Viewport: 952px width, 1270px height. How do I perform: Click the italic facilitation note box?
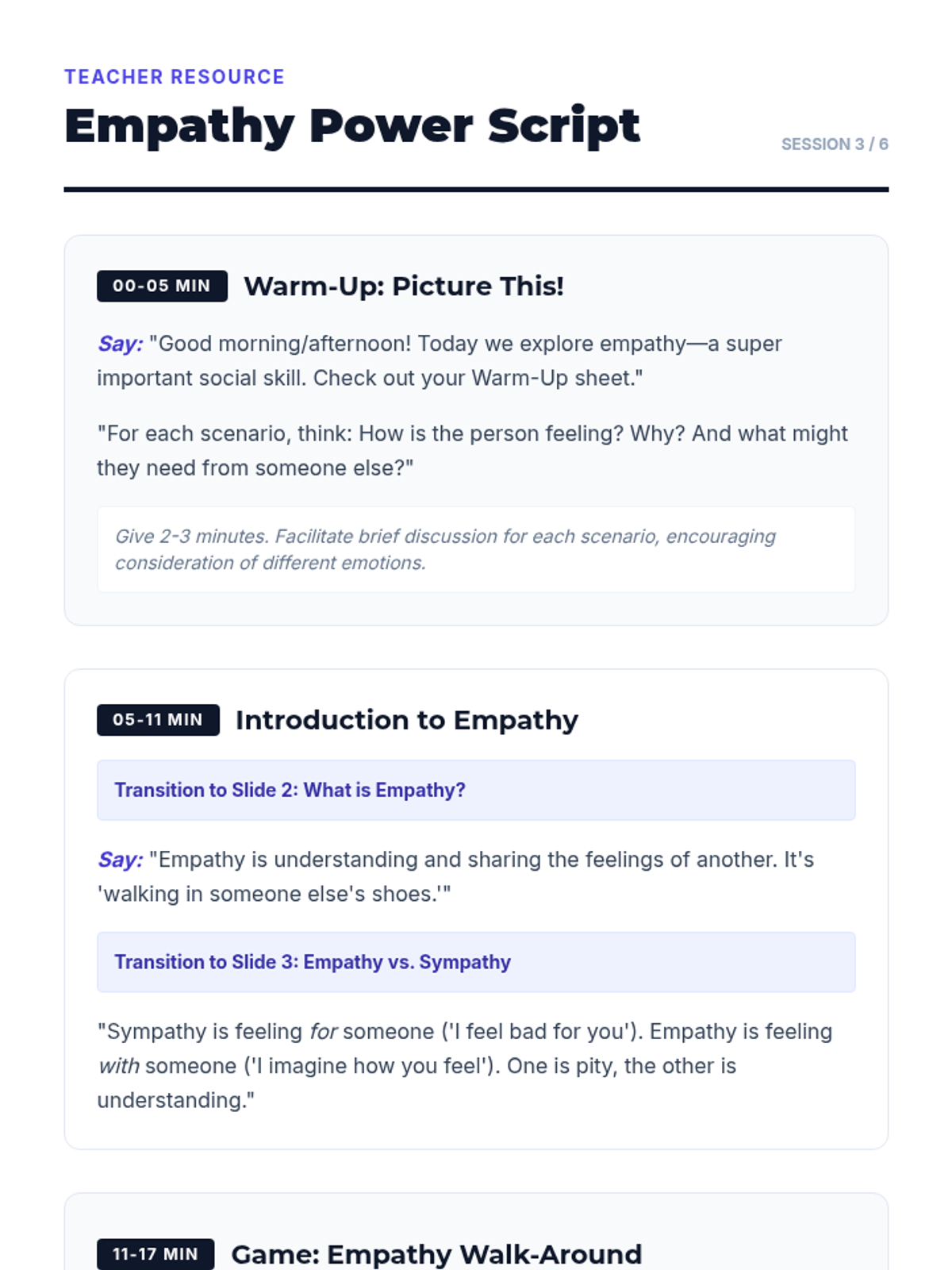click(x=476, y=549)
